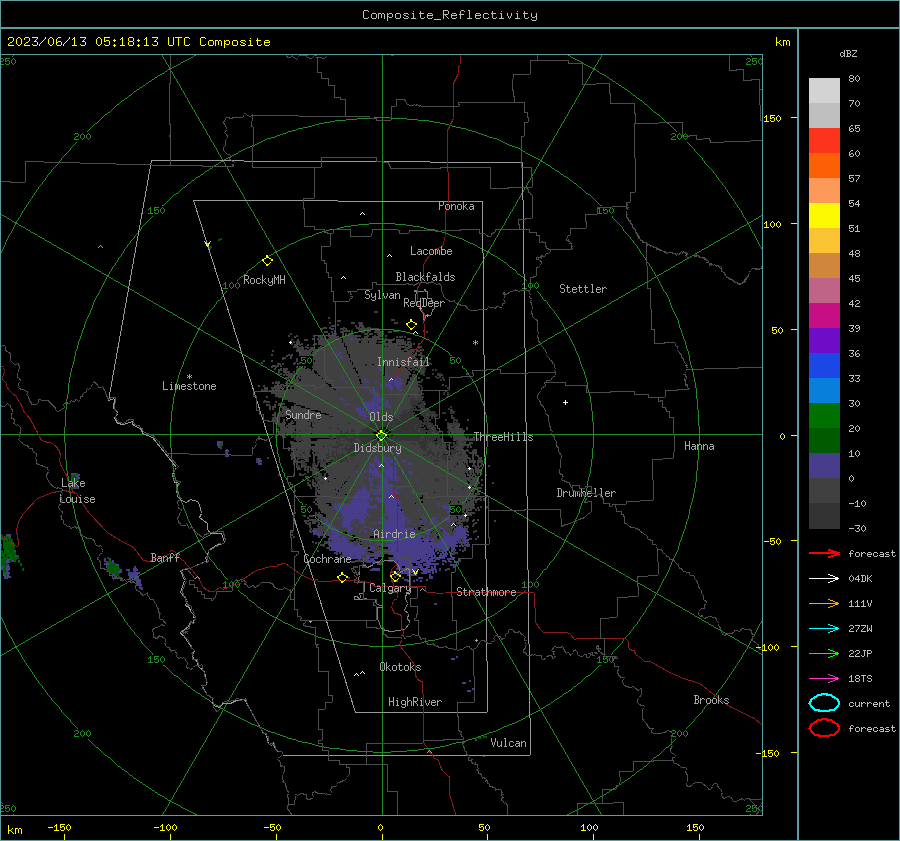Click the cyan 27ZW arrow legend icon

pos(824,628)
